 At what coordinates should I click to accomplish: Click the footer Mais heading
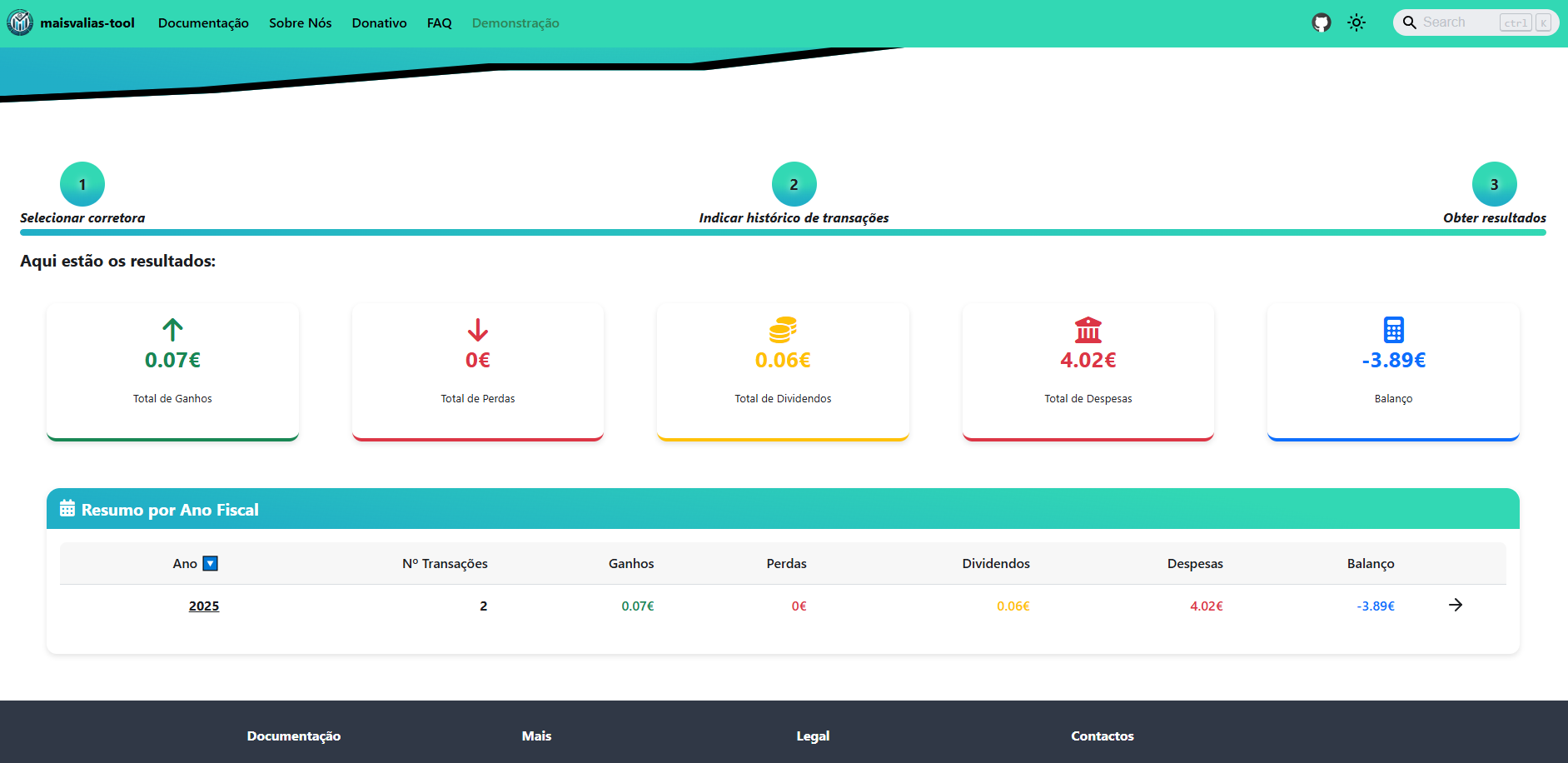pyautogui.click(x=537, y=736)
